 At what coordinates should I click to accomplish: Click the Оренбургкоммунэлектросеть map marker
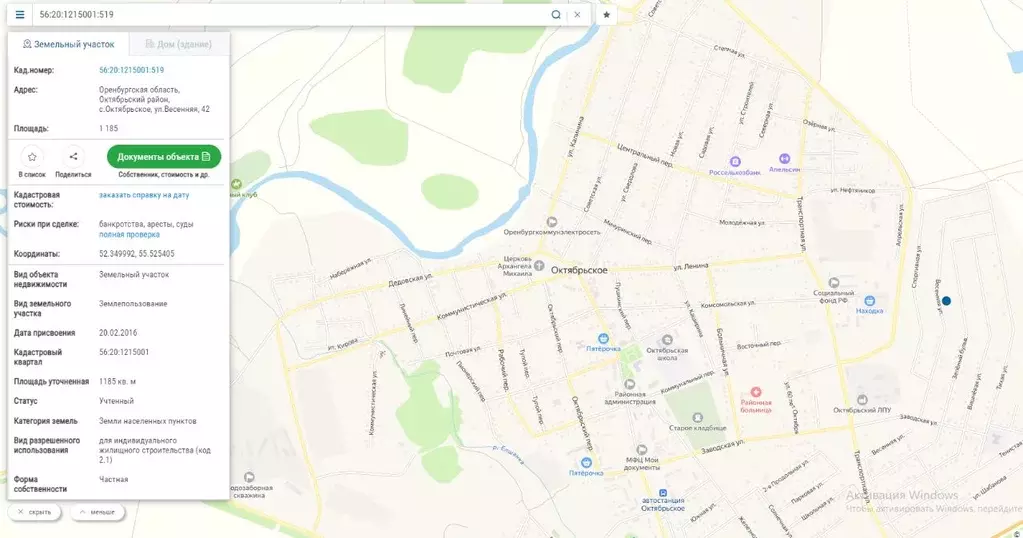pos(551,220)
